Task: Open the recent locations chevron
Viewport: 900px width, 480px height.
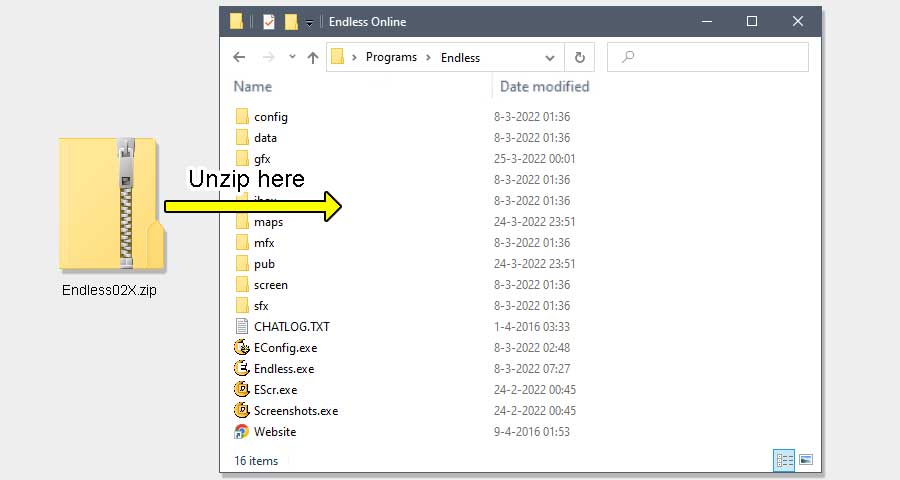Action: pos(291,58)
